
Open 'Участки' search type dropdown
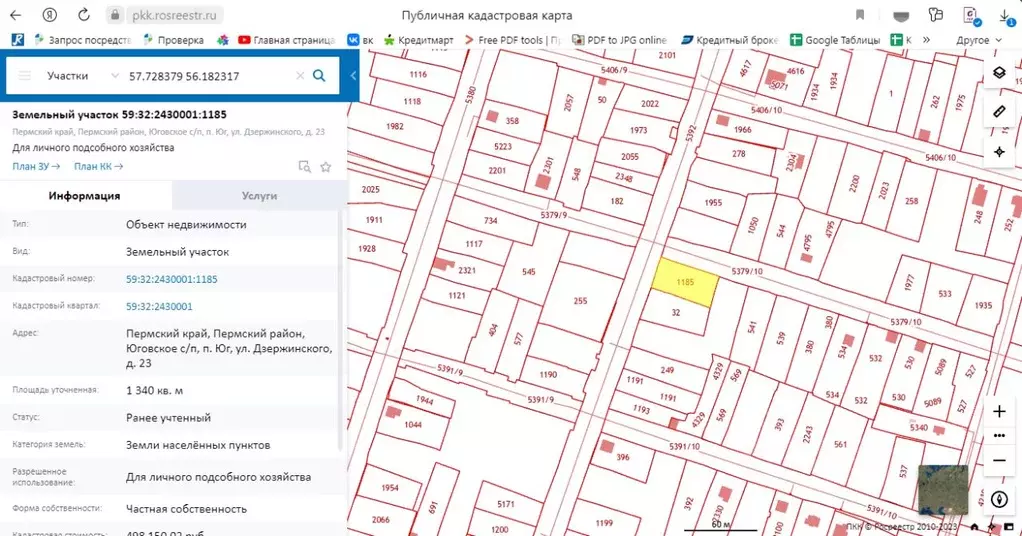pyautogui.click(x=82, y=76)
